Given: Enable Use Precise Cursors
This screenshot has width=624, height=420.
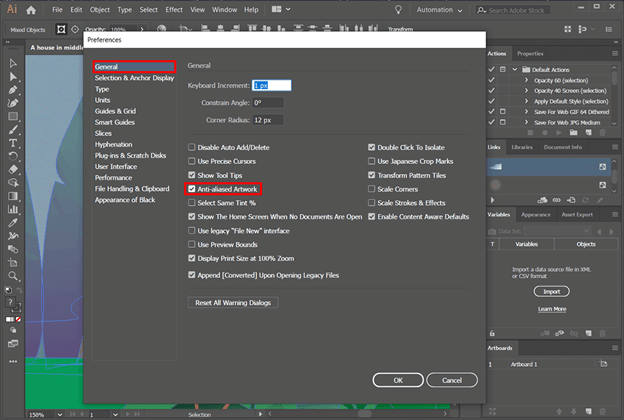Looking at the screenshot, I should click(192, 160).
